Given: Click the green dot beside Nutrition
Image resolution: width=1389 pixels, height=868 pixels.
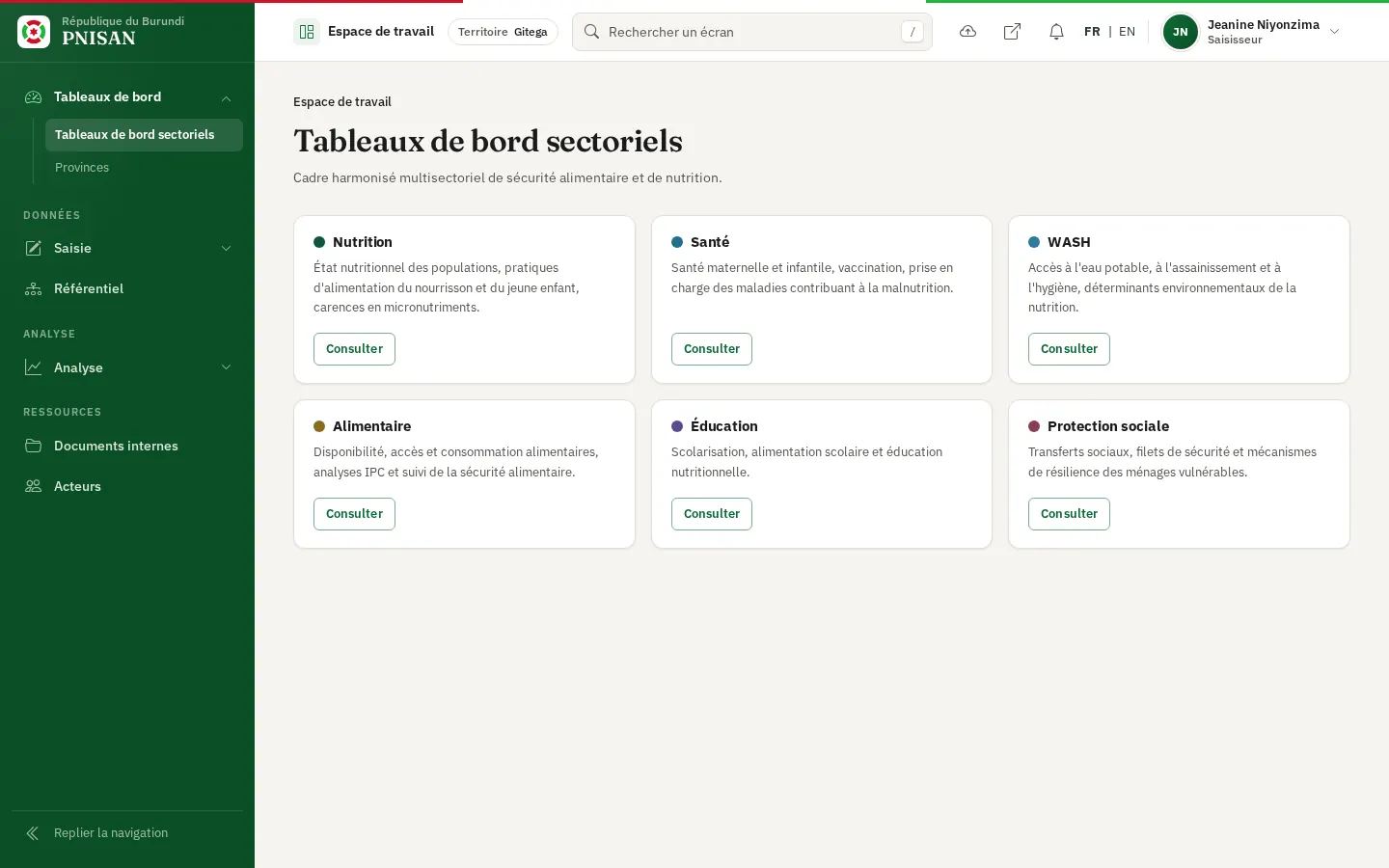Looking at the screenshot, I should pyautogui.click(x=319, y=242).
